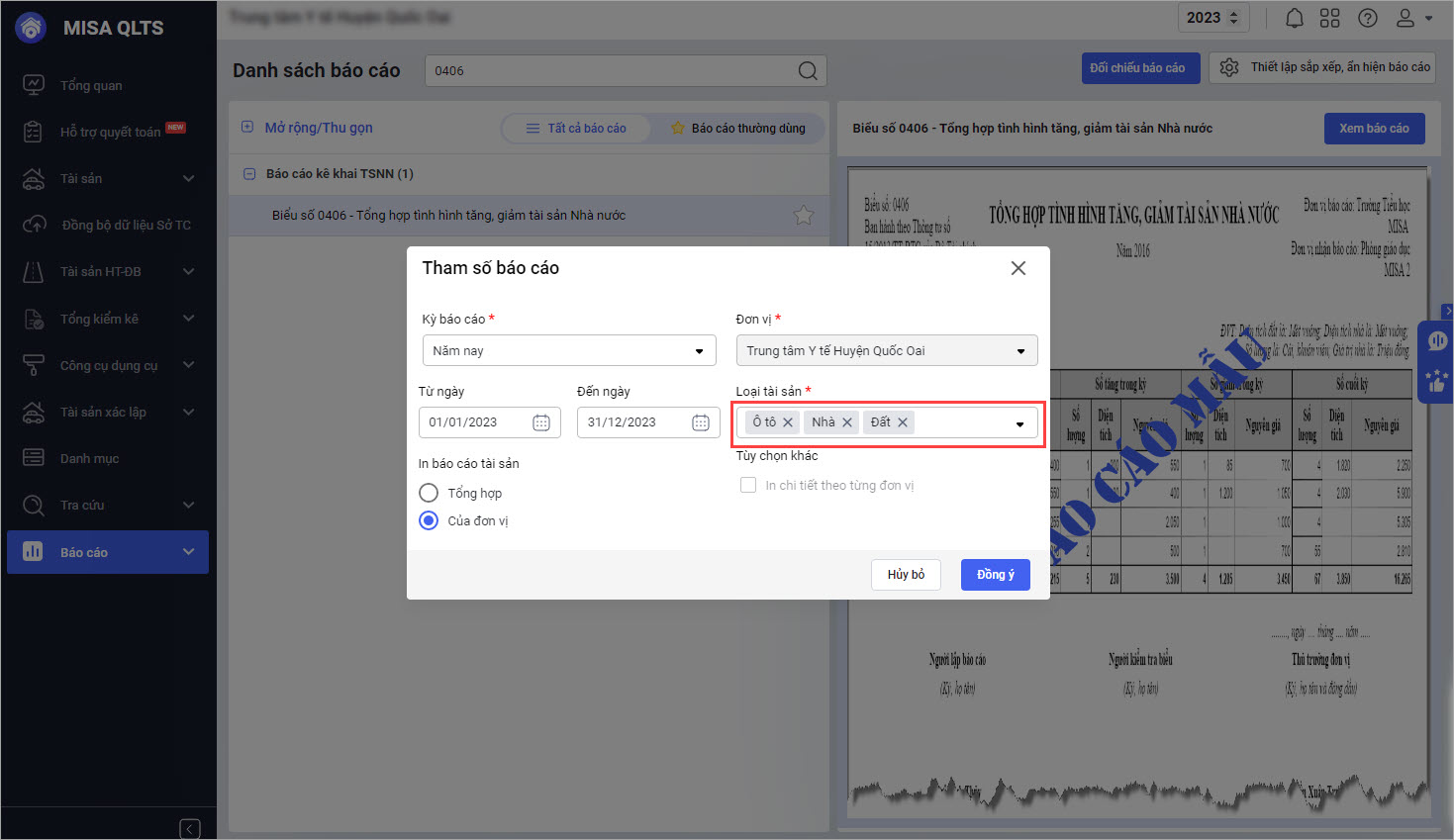Open the Kỳ báo cáo dropdown
Screen dimensions: 1454x840
[569, 350]
